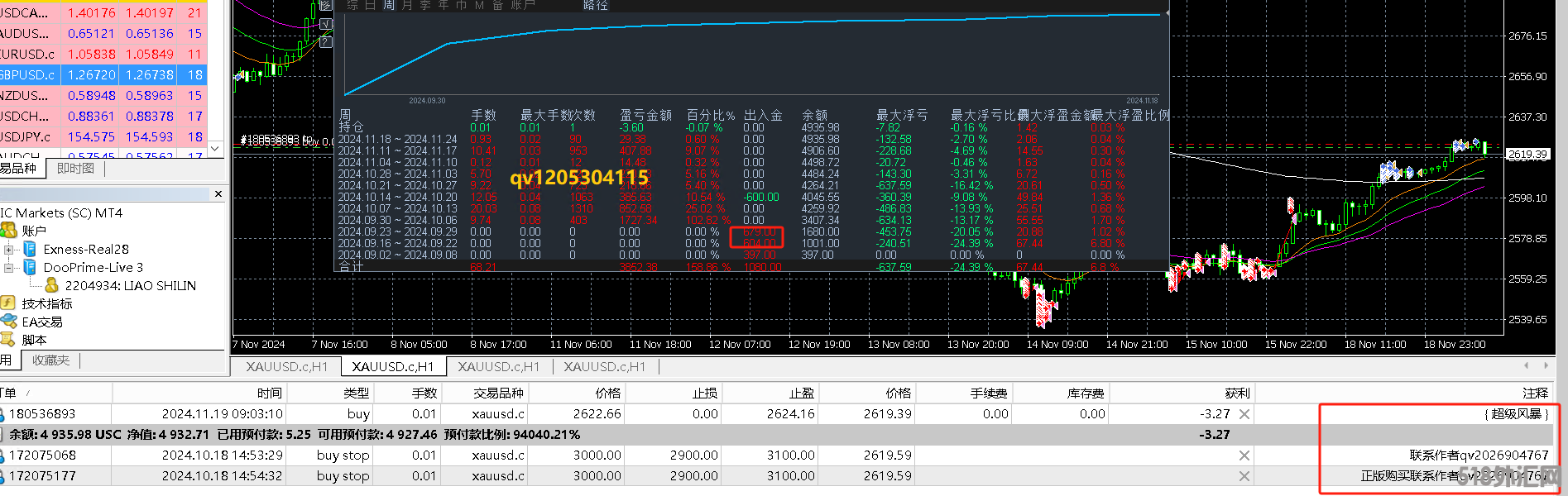
Task: Expand the Exness-Real28 account node
Action: [x=8, y=250]
